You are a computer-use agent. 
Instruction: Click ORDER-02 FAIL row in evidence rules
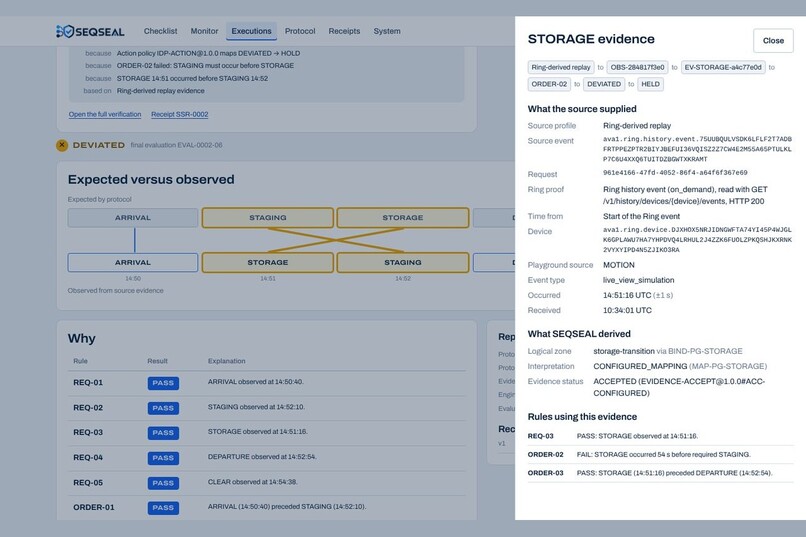point(661,455)
